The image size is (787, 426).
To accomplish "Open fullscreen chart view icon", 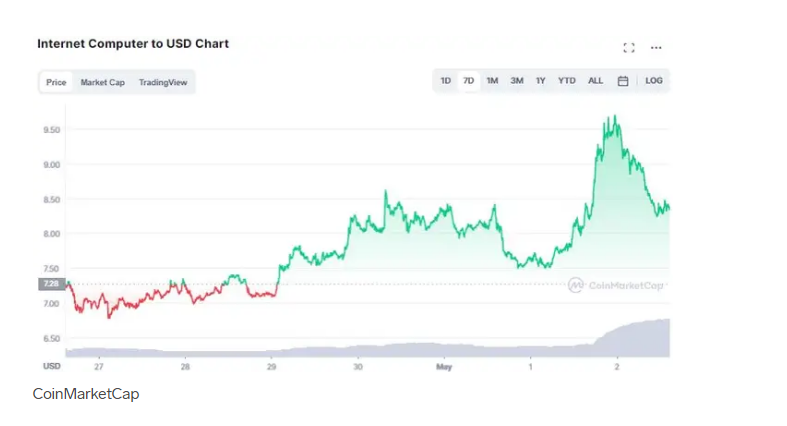I will point(628,48).
